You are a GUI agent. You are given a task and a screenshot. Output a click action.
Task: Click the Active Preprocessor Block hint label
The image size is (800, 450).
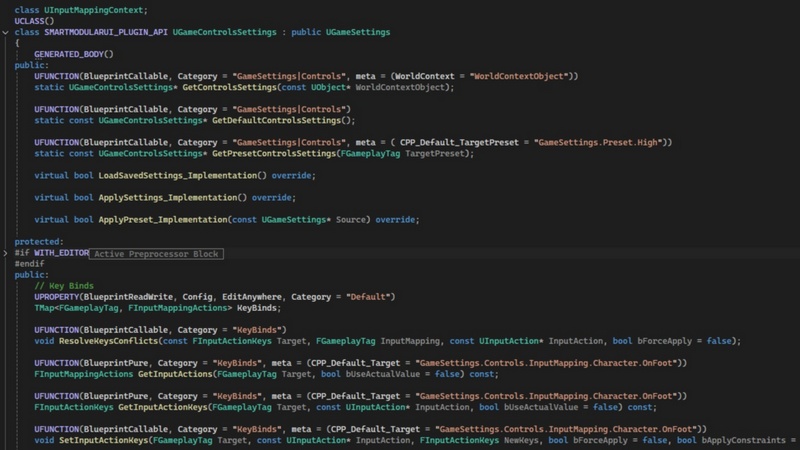[156, 254]
